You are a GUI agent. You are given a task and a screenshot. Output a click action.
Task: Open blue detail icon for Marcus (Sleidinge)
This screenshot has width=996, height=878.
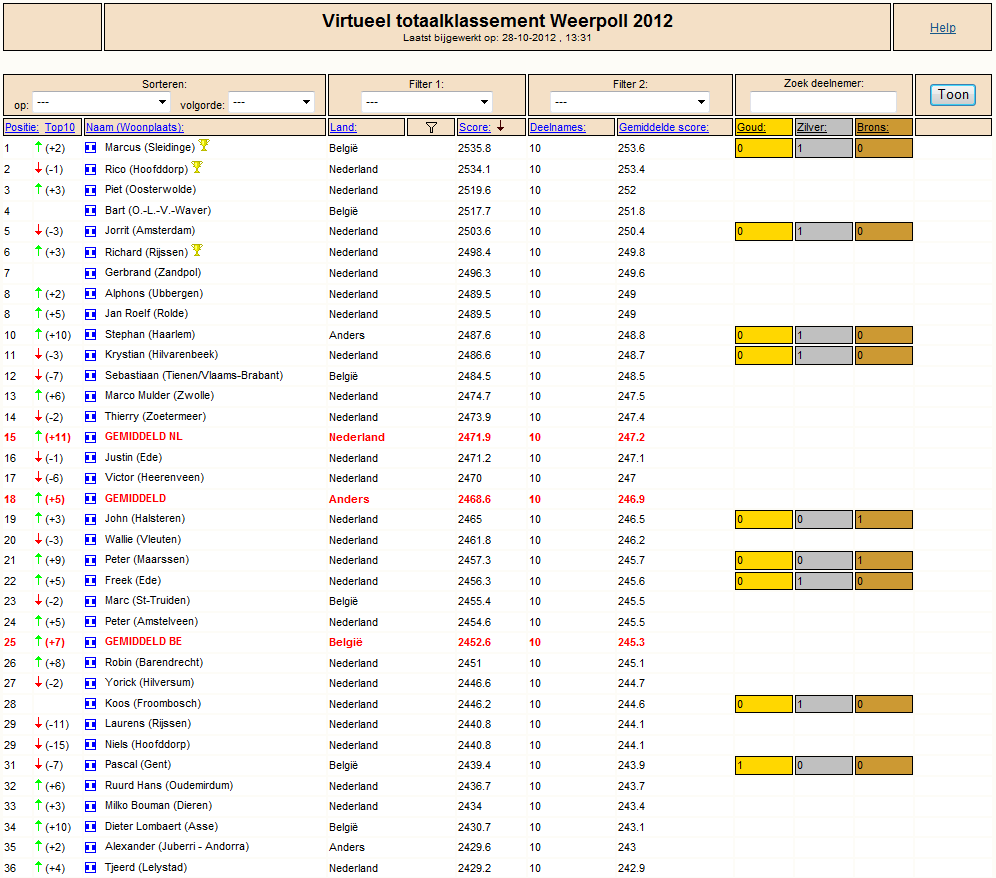click(91, 147)
